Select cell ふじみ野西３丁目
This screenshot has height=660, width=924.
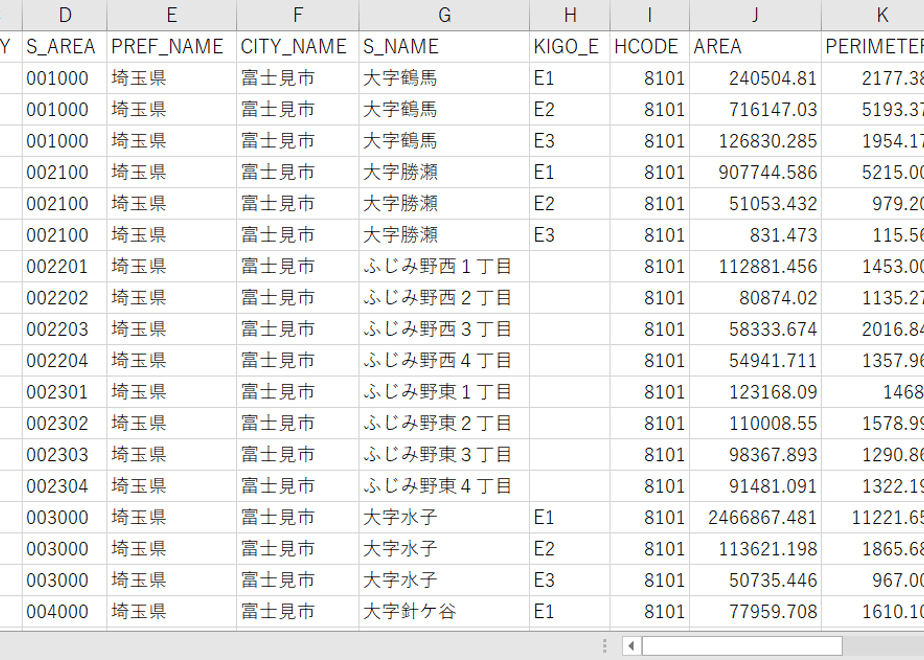(x=444, y=329)
